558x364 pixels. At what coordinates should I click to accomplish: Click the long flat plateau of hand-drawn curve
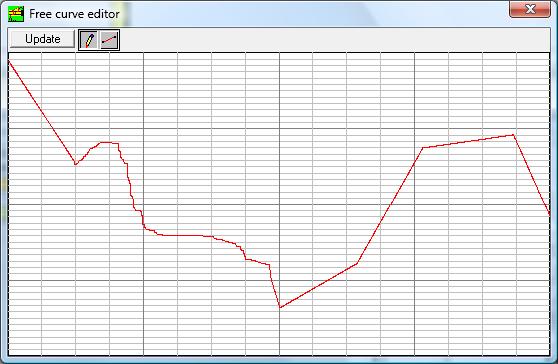tap(180, 235)
